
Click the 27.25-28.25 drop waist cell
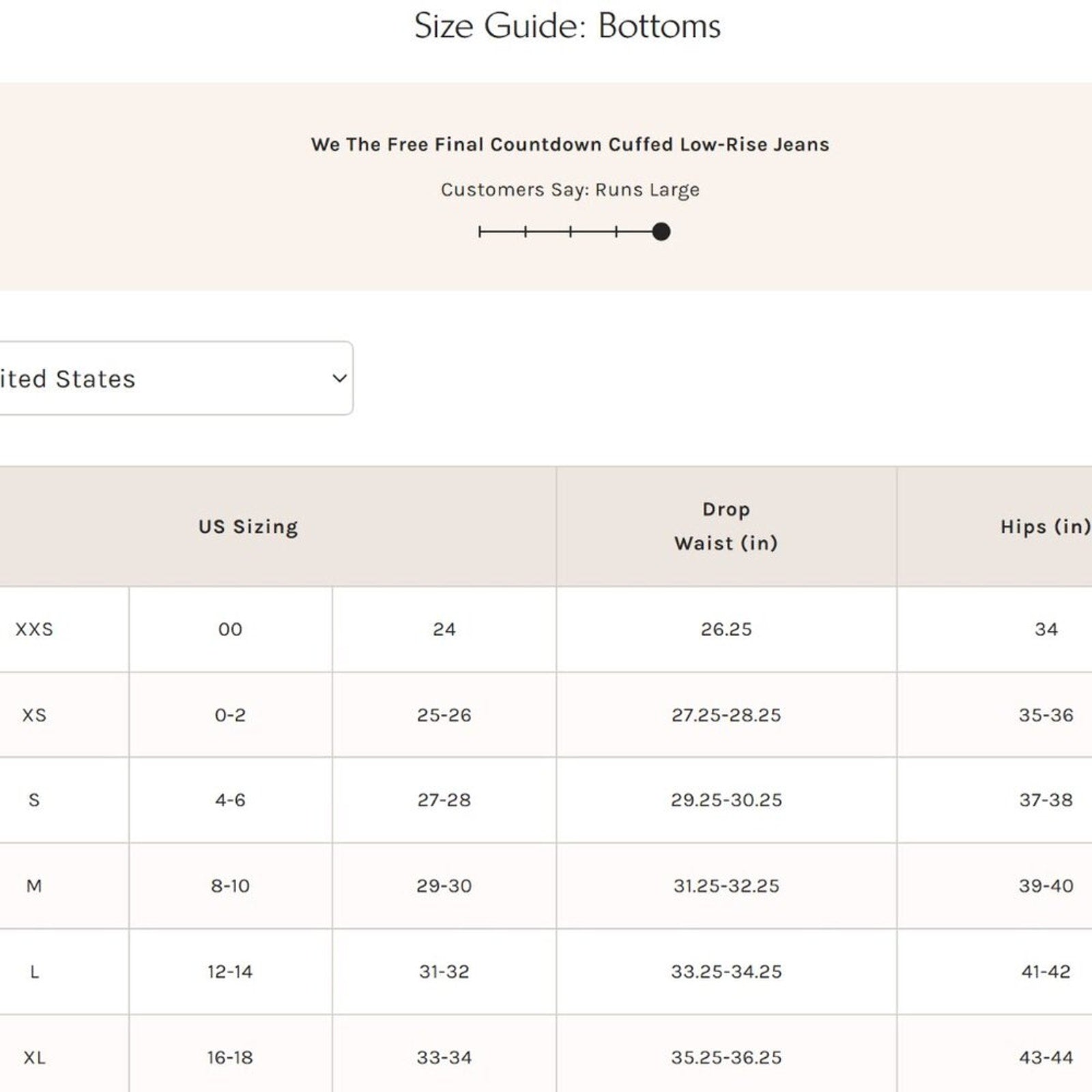tap(726, 715)
